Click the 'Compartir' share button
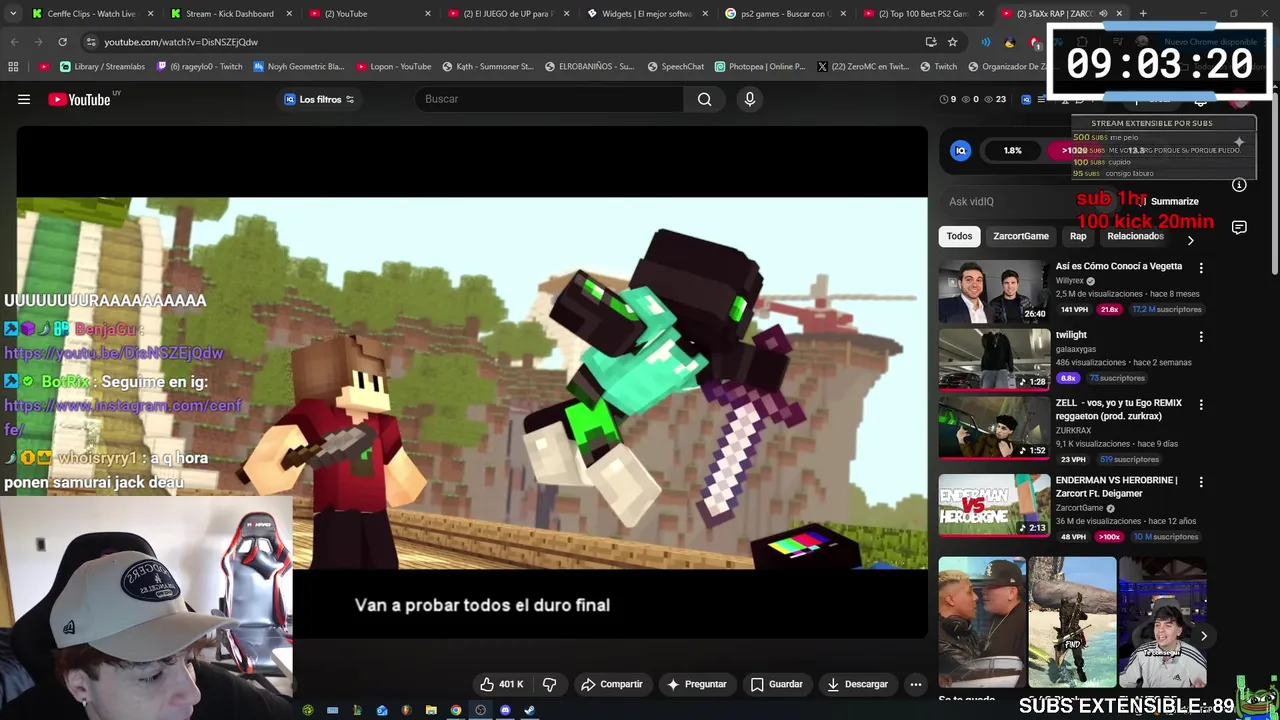Image resolution: width=1280 pixels, height=720 pixels. (x=611, y=684)
